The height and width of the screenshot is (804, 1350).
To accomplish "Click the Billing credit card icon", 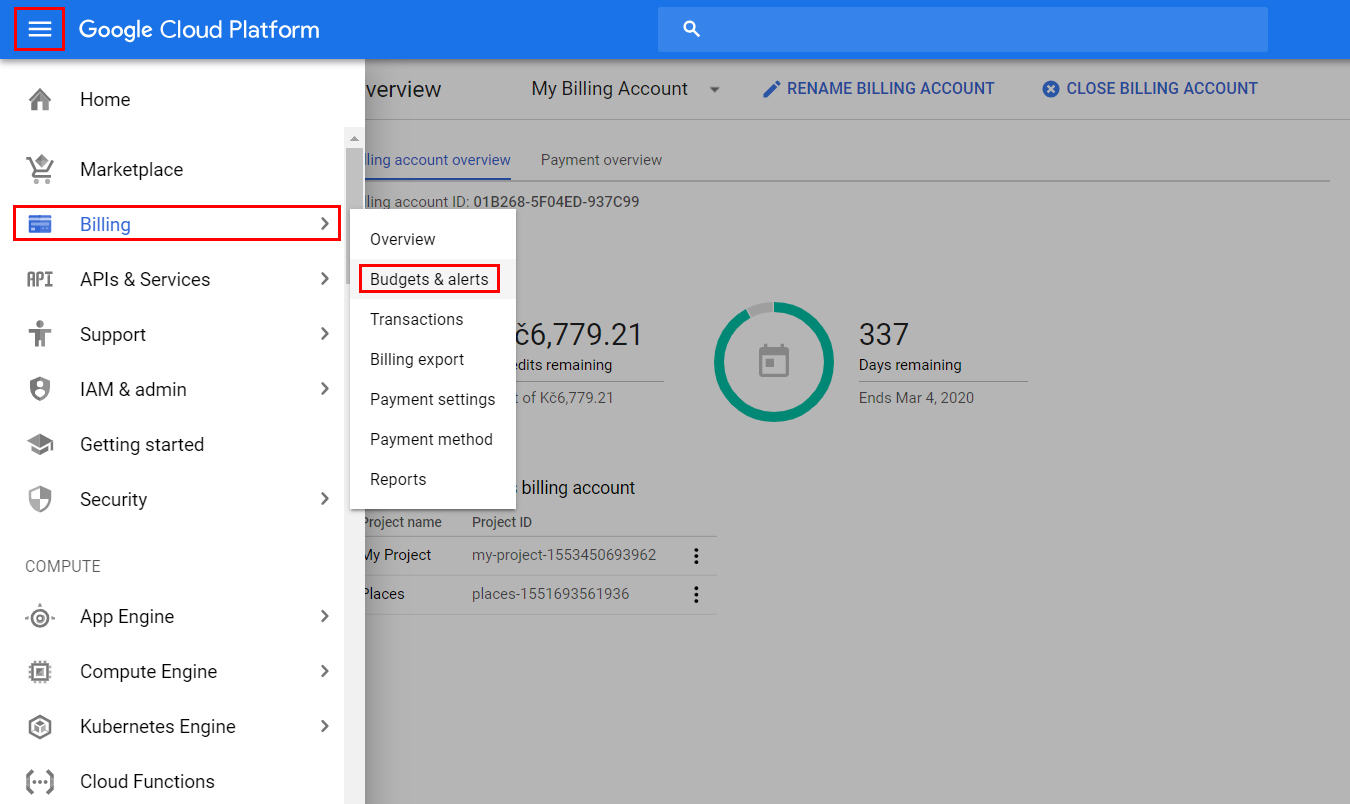I will point(40,224).
